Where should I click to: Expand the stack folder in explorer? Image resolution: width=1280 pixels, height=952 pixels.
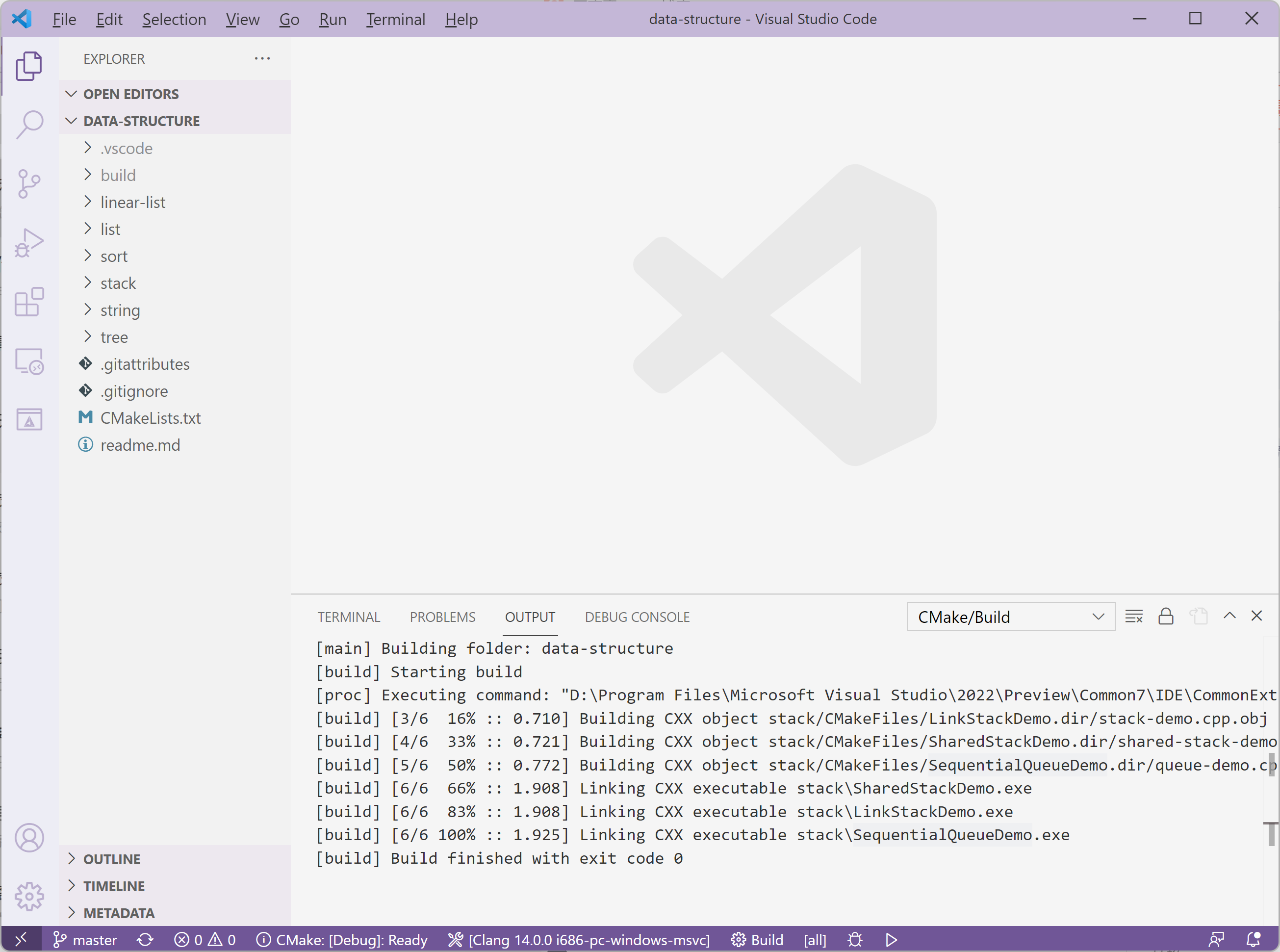[118, 283]
